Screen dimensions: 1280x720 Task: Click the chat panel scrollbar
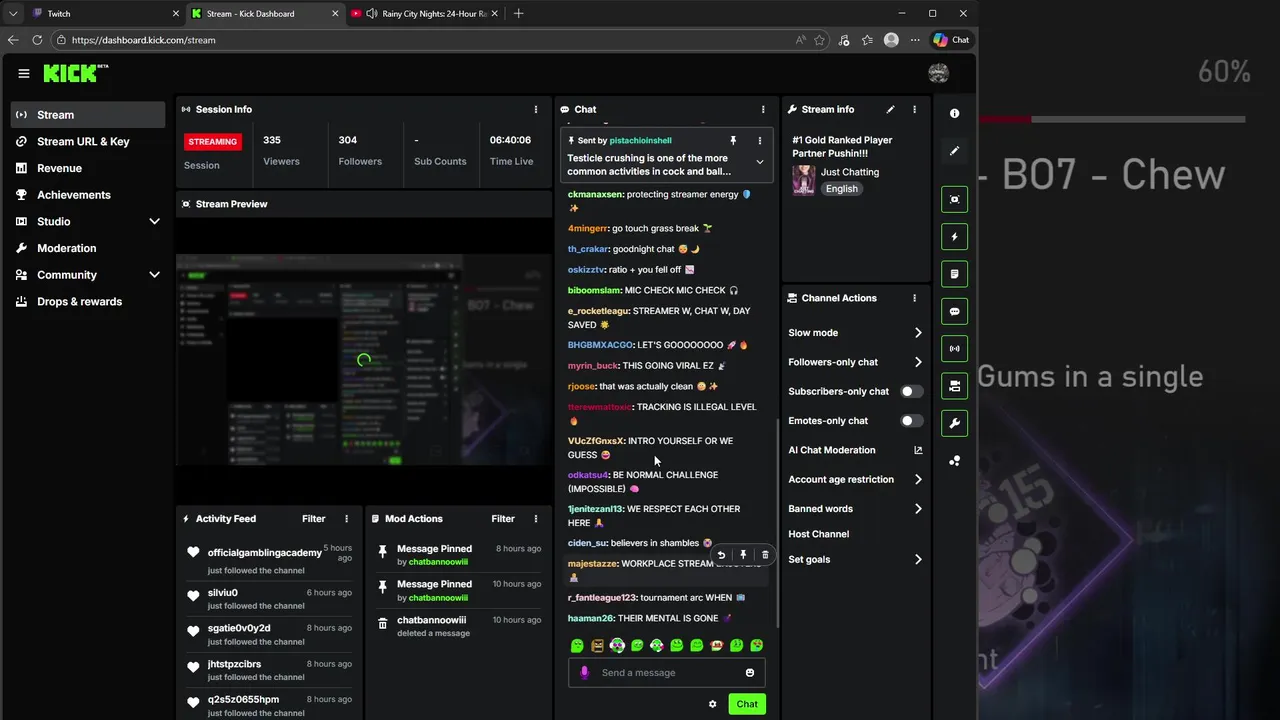[778, 525]
